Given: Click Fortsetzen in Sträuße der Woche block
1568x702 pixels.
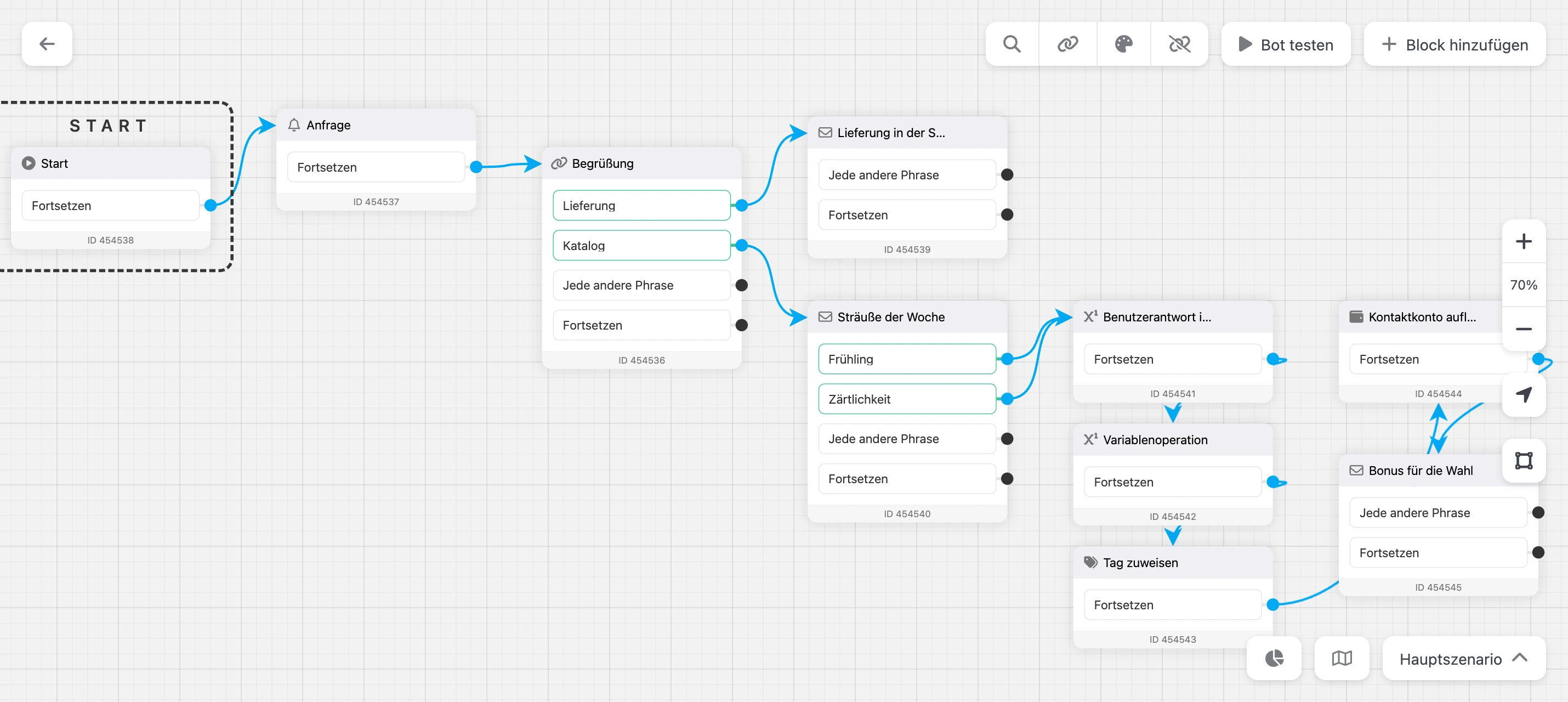Looking at the screenshot, I should point(907,479).
